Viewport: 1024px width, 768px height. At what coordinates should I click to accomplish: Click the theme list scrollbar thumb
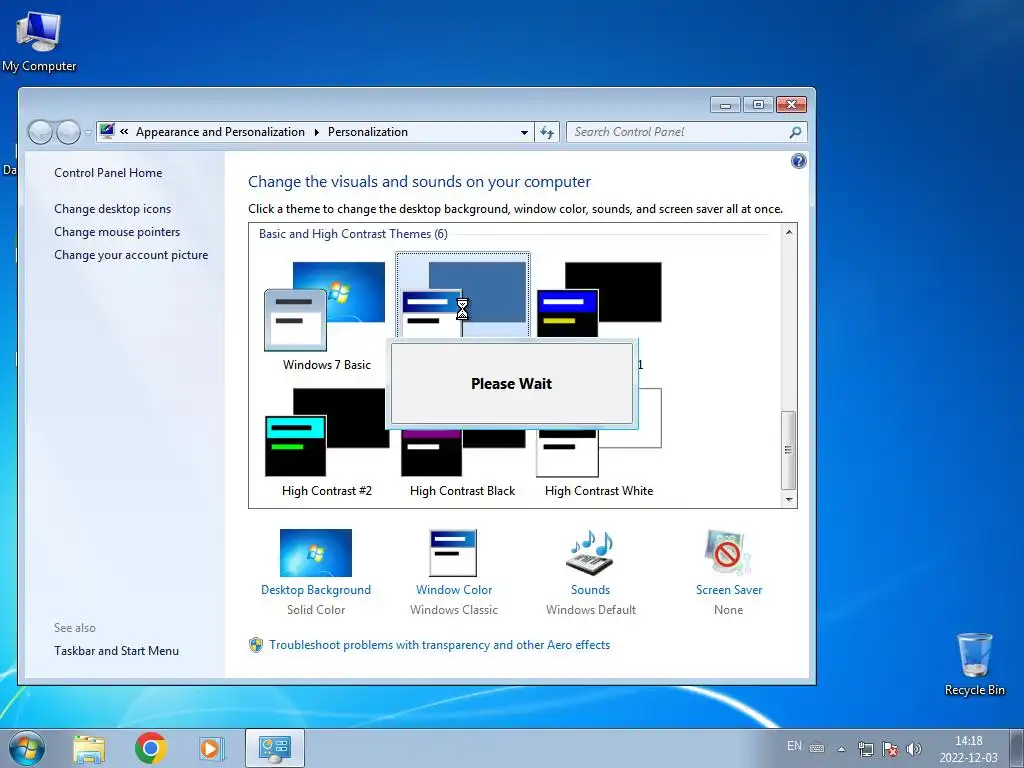(x=788, y=450)
